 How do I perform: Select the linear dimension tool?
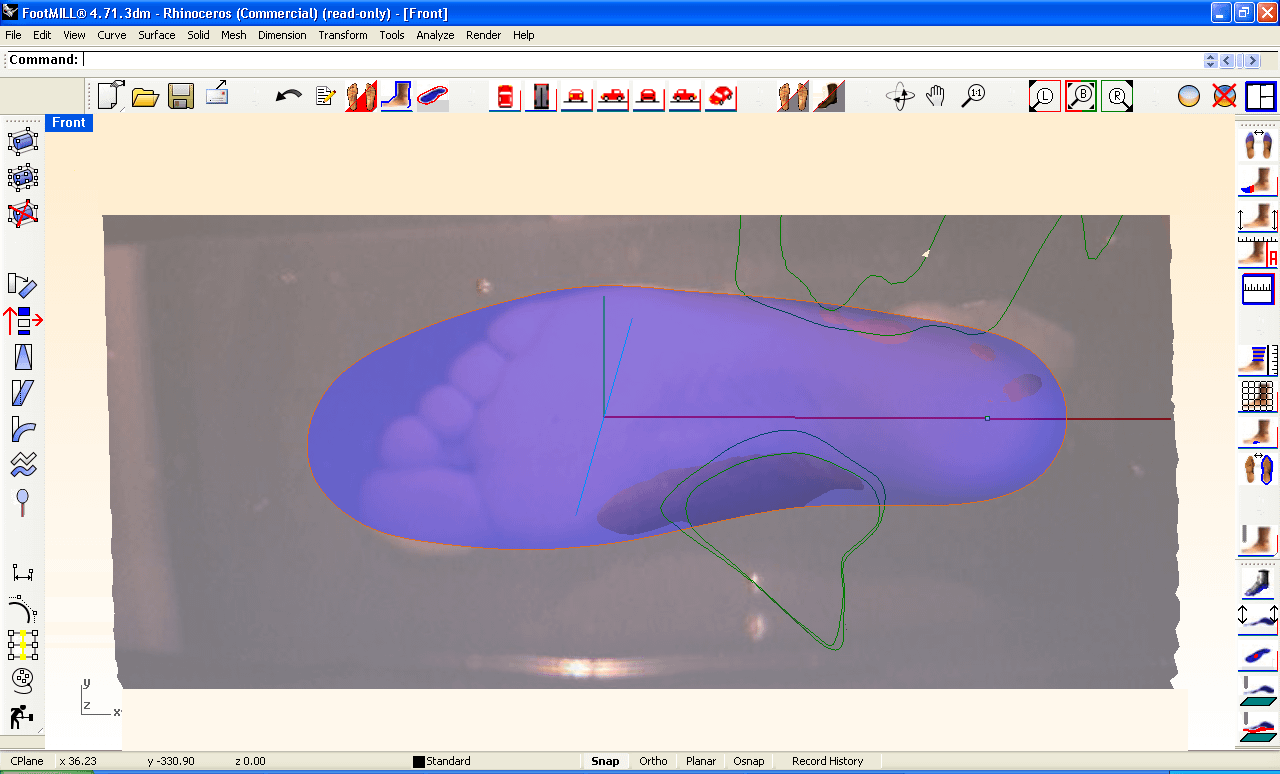pos(23,573)
